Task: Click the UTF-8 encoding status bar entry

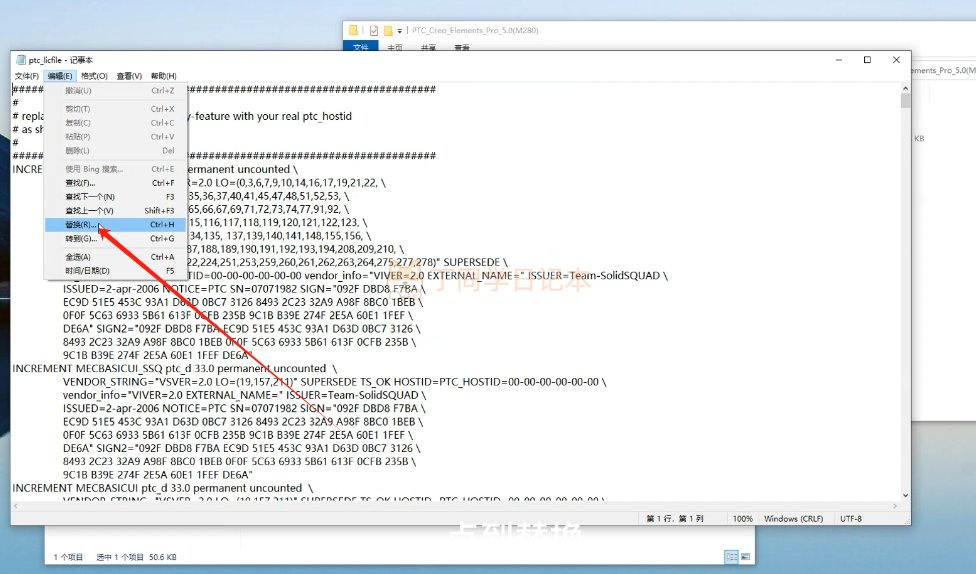Action: pyautogui.click(x=851, y=519)
